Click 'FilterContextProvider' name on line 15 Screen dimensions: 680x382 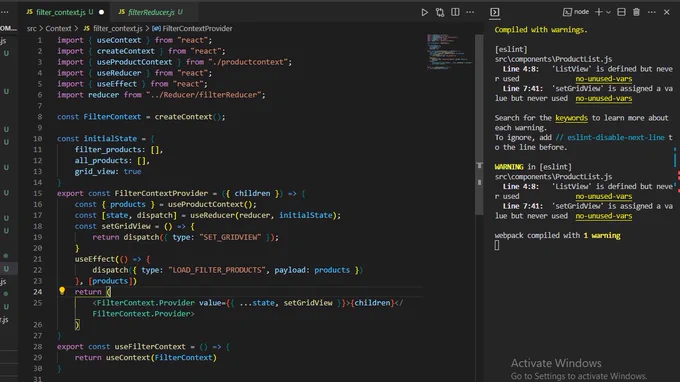[x=161, y=193]
